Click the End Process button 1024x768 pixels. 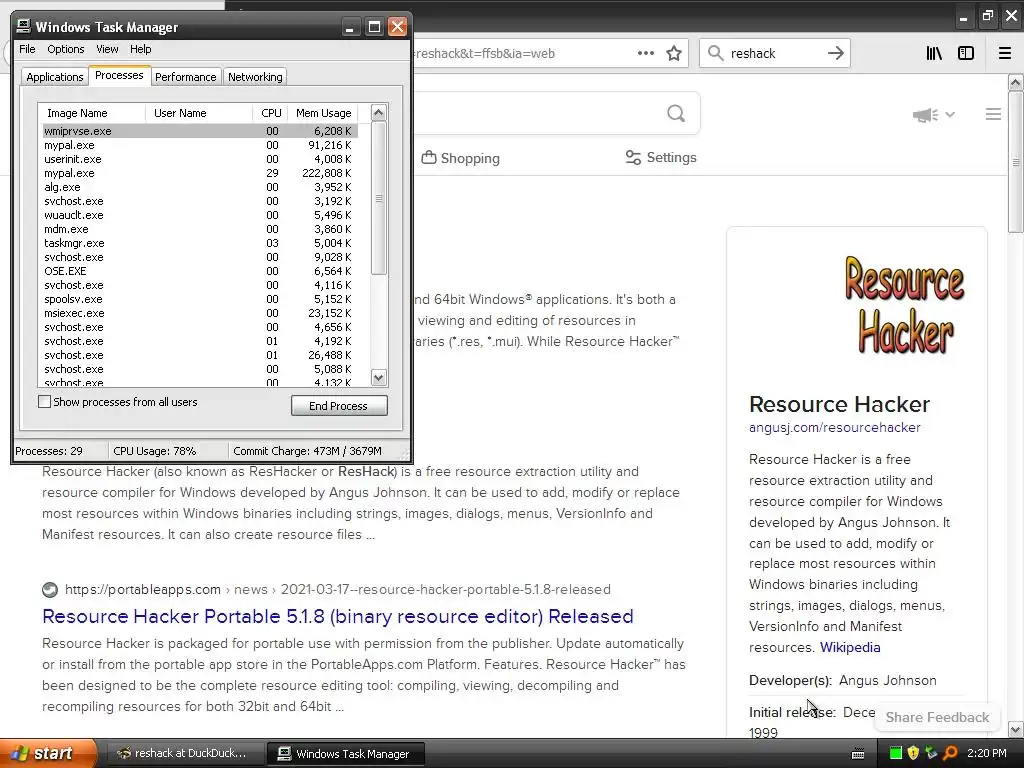tap(339, 406)
